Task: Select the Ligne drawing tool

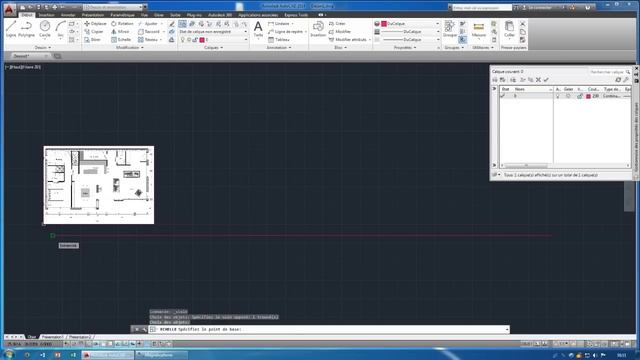Action: pos(11,29)
